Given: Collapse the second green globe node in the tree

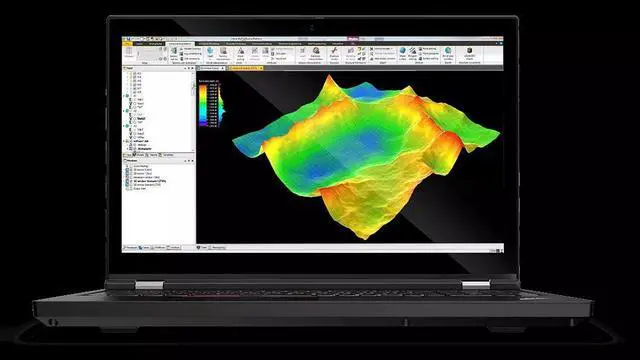Looking at the screenshot, I should (x=124, y=111).
